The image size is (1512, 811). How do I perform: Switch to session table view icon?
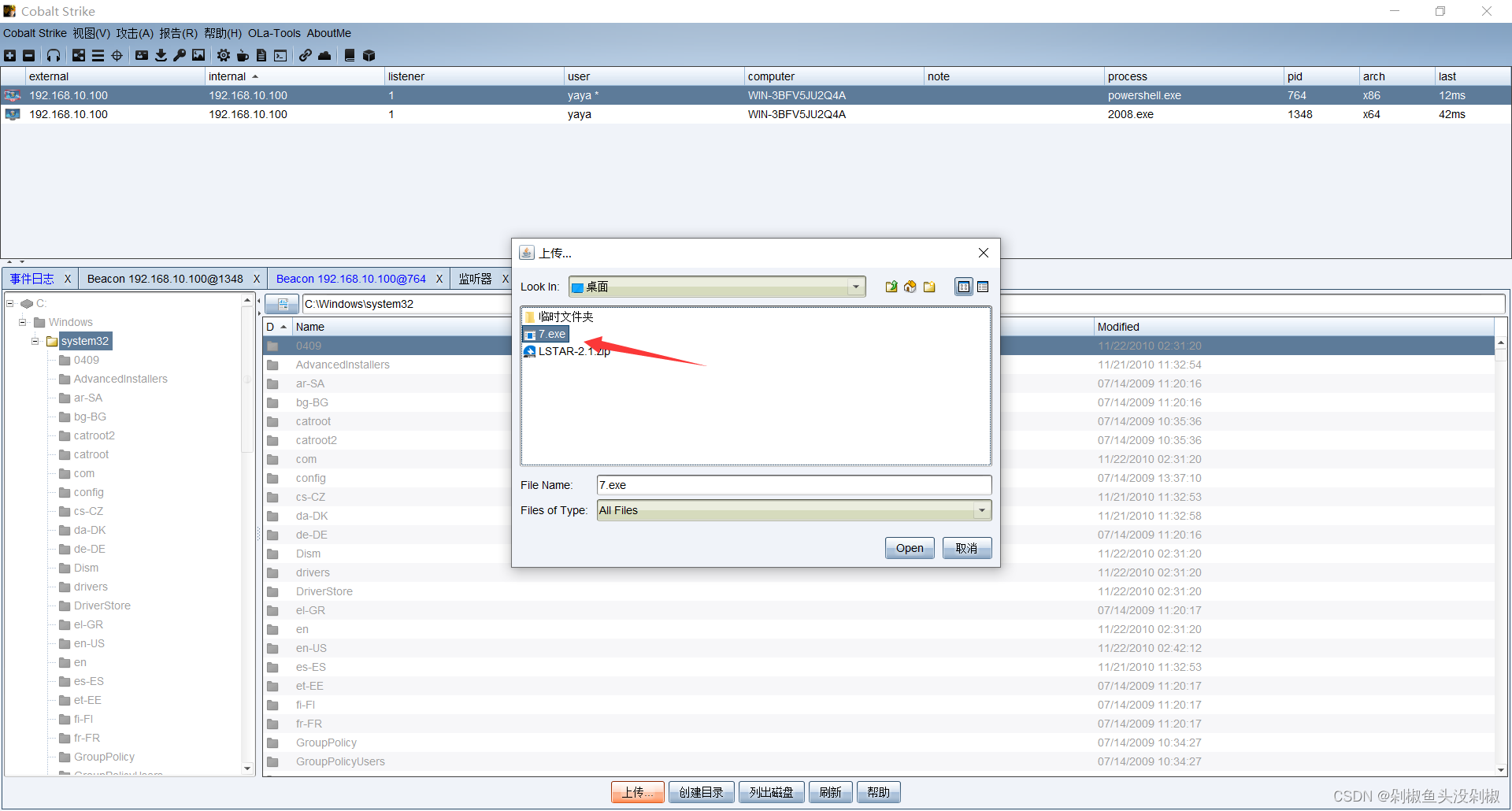point(98,55)
